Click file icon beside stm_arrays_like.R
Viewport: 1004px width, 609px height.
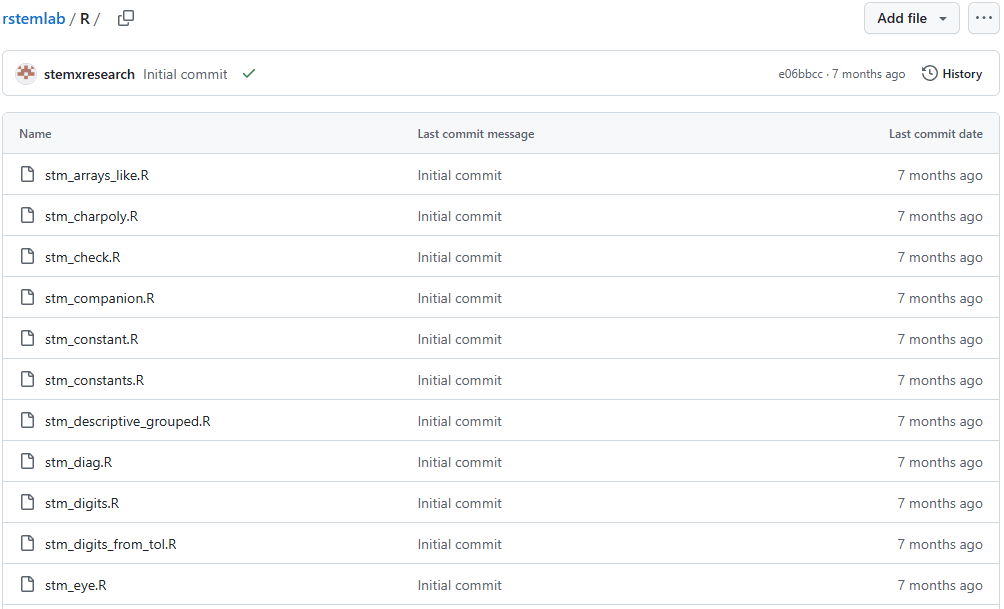[x=28, y=175]
